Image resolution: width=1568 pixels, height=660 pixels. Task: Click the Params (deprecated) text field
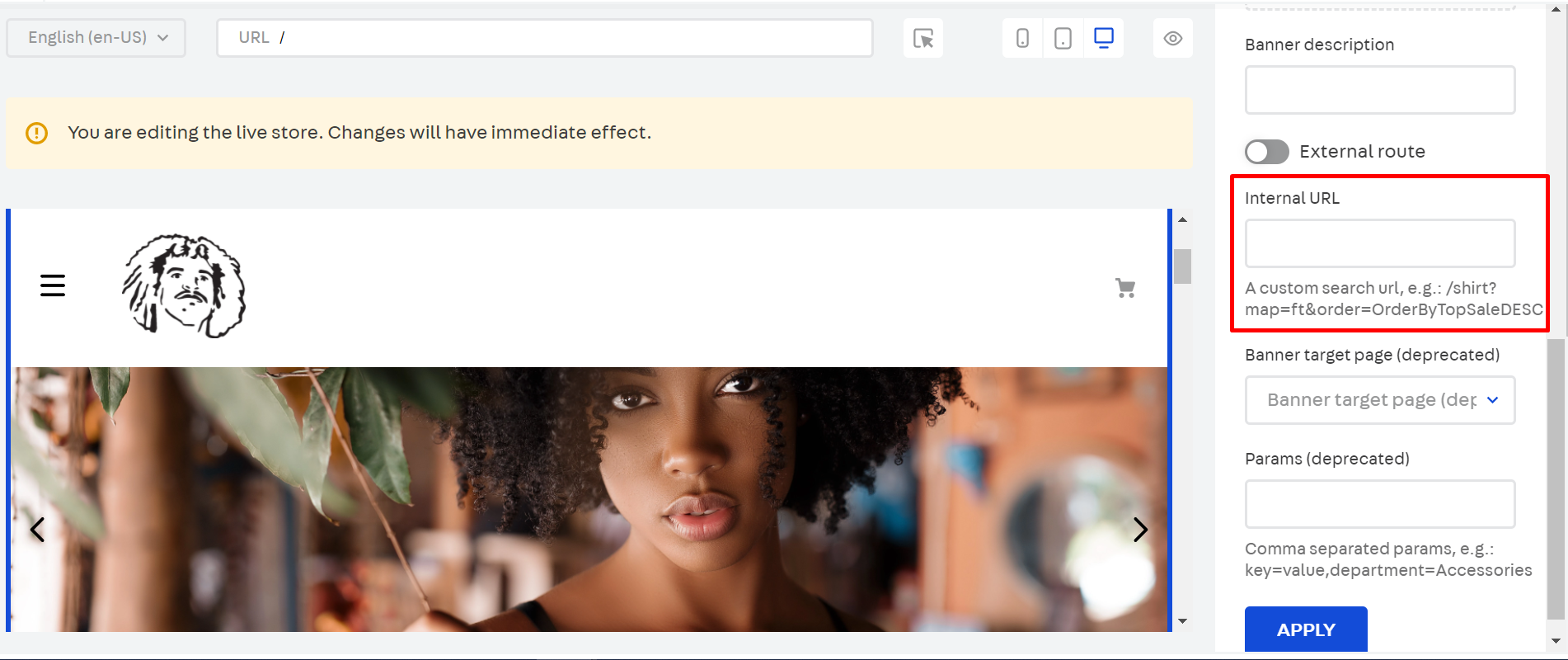click(x=1379, y=504)
